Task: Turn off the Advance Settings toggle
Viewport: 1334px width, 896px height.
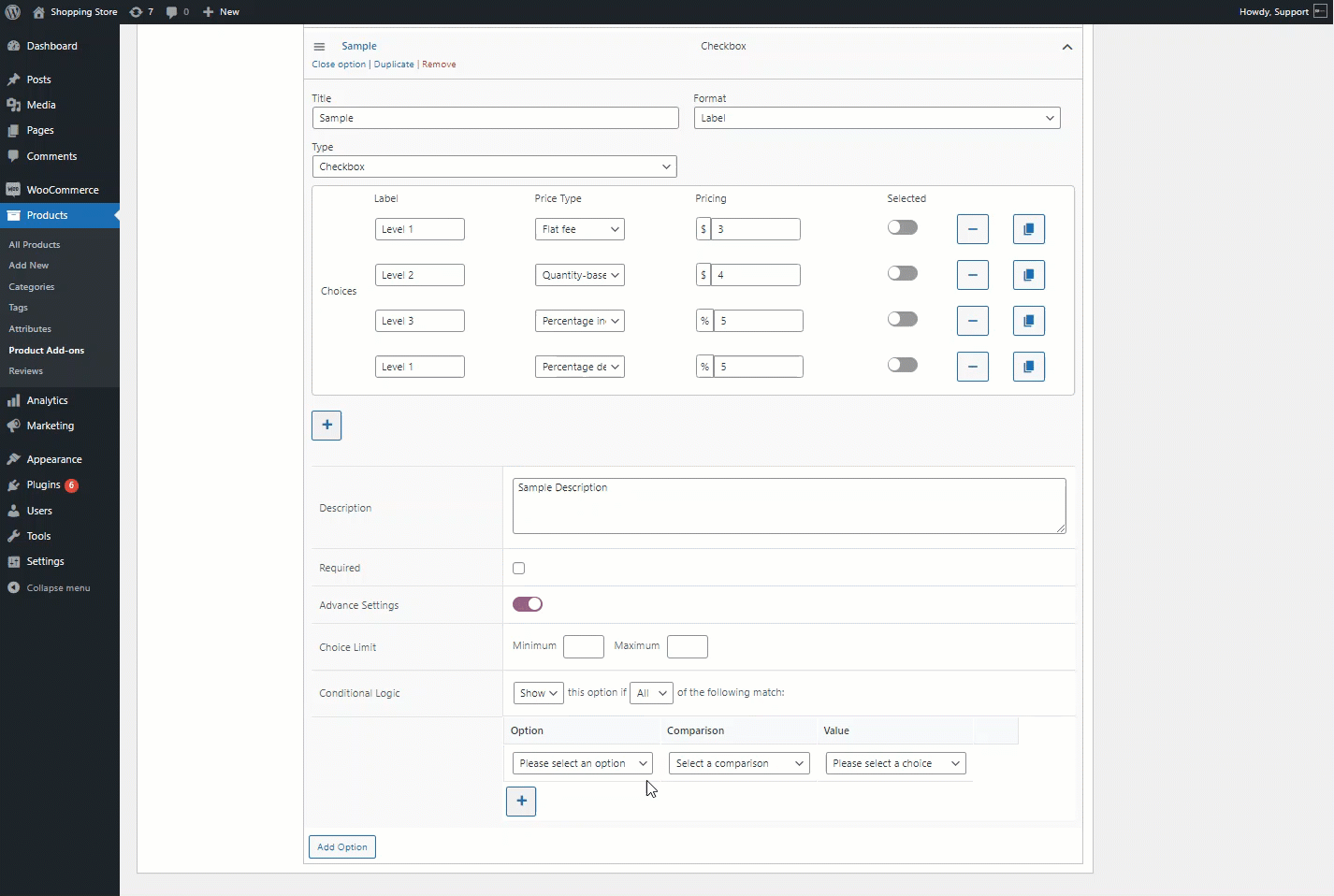Action: click(x=528, y=604)
